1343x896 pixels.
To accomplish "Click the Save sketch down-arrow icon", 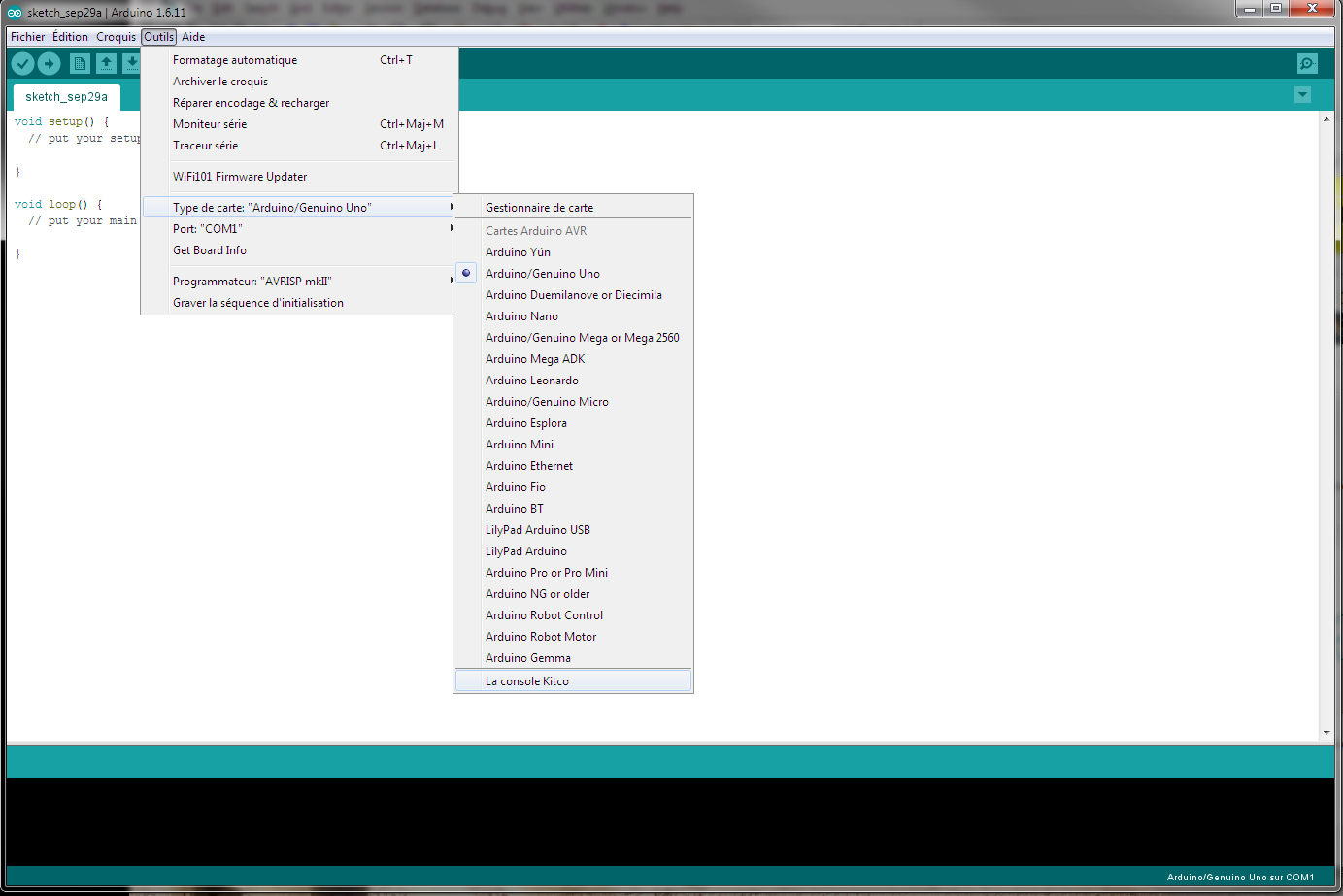I will point(131,64).
